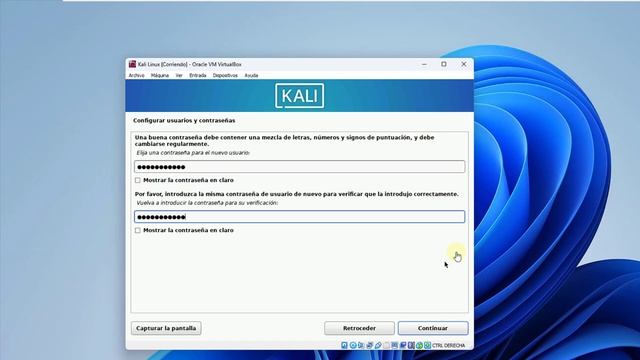
Task: Click the Continuar button
Action: pos(433,328)
